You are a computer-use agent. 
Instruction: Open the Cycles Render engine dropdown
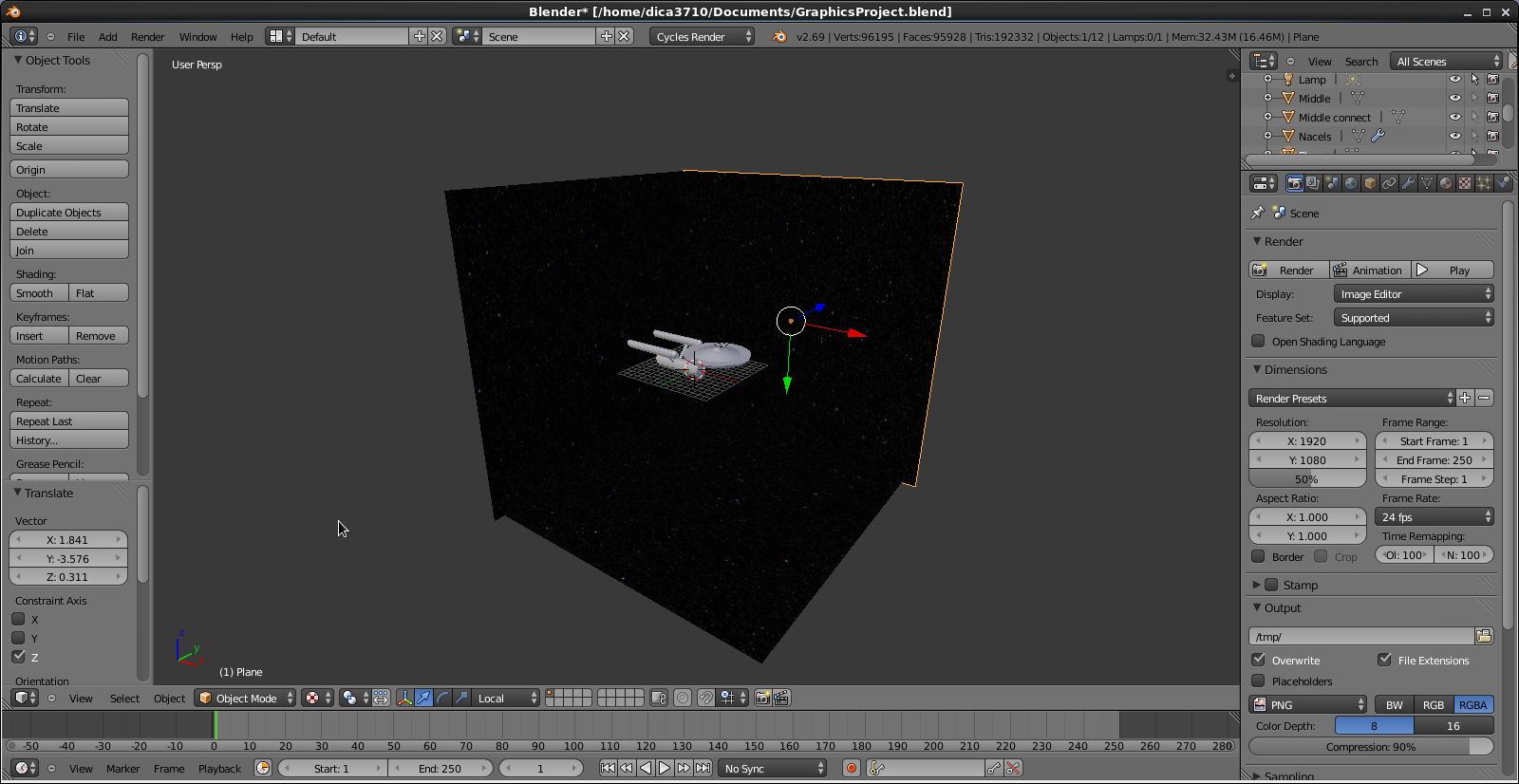[x=703, y=36]
